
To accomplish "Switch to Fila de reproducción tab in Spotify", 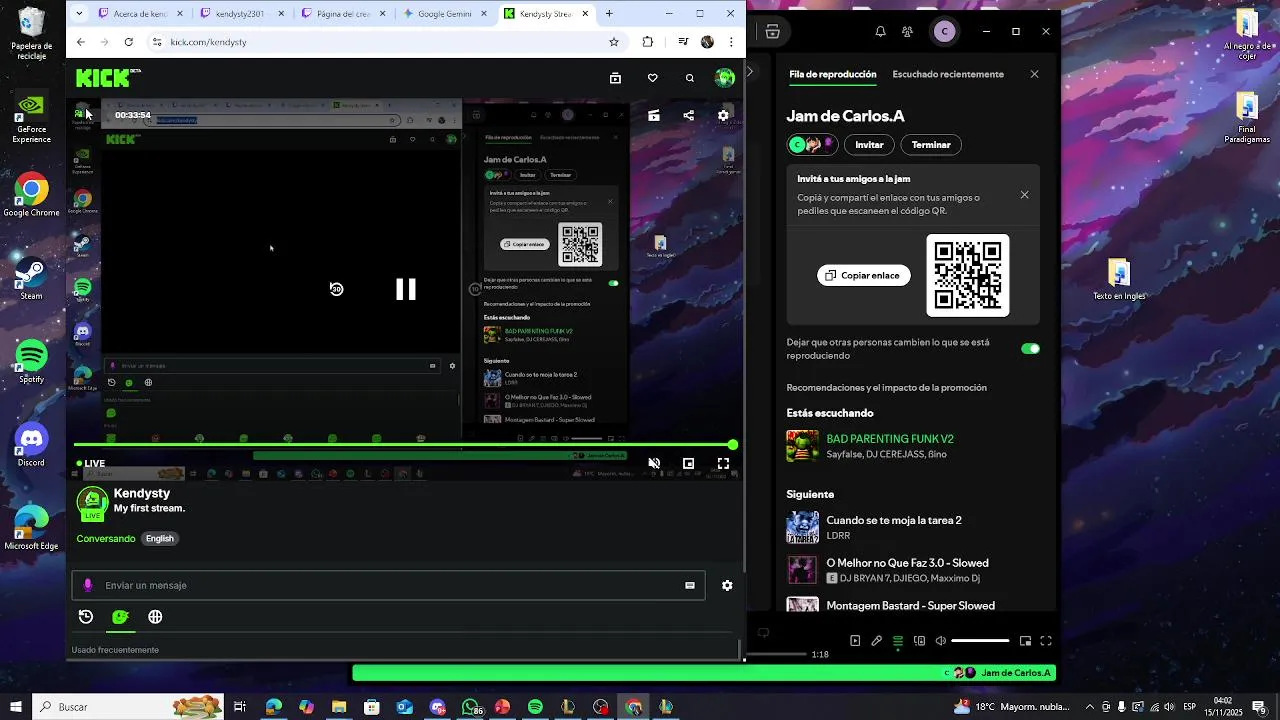I will coord(832,74).
